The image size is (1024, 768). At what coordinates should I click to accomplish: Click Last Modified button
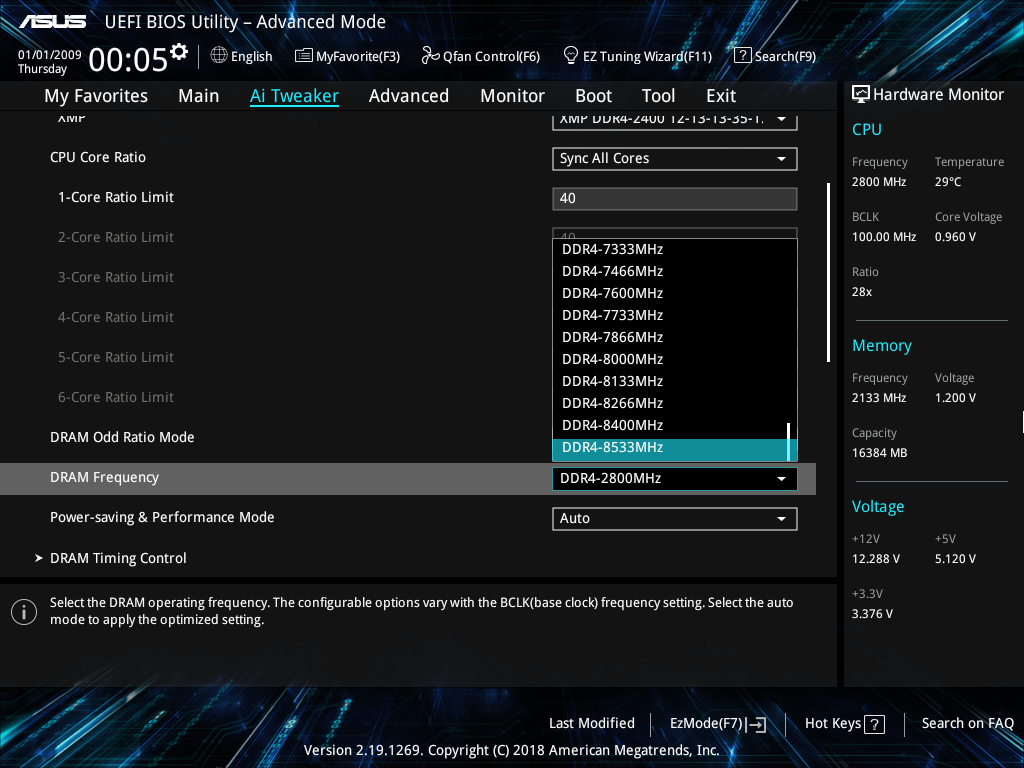592,723
